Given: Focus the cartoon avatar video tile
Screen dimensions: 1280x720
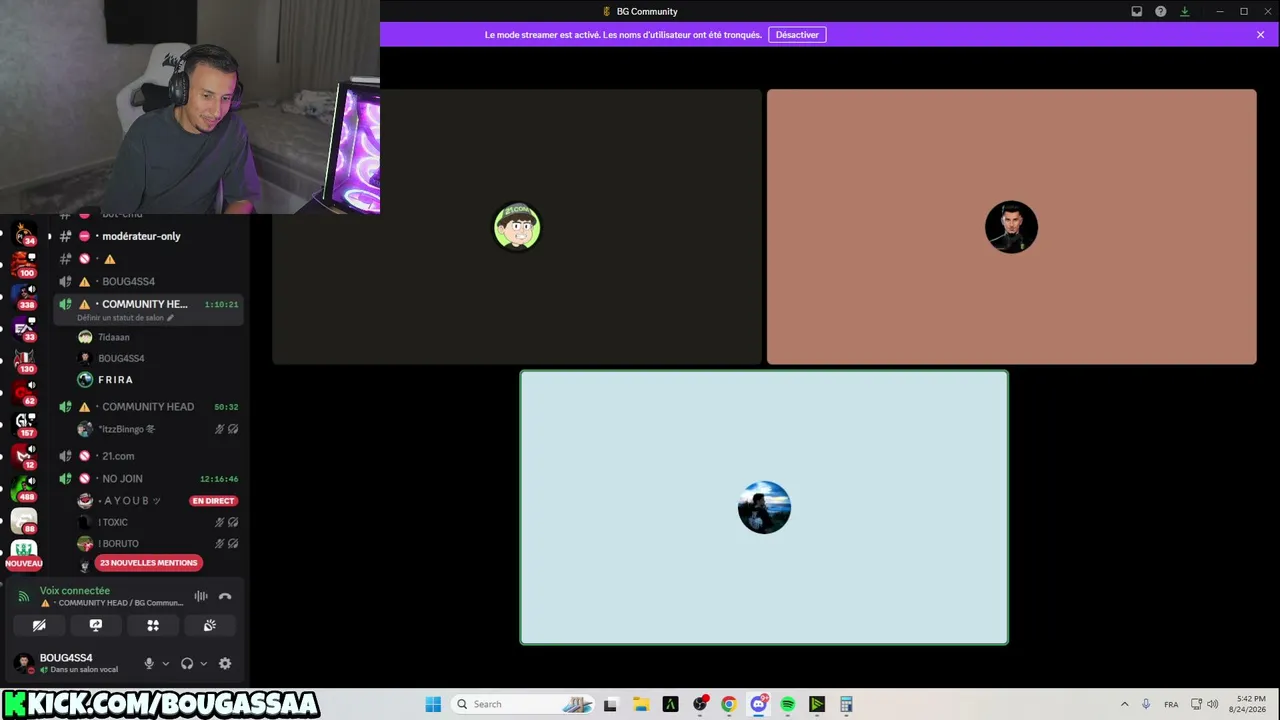Looking at the screenshot, I should 517,227.
